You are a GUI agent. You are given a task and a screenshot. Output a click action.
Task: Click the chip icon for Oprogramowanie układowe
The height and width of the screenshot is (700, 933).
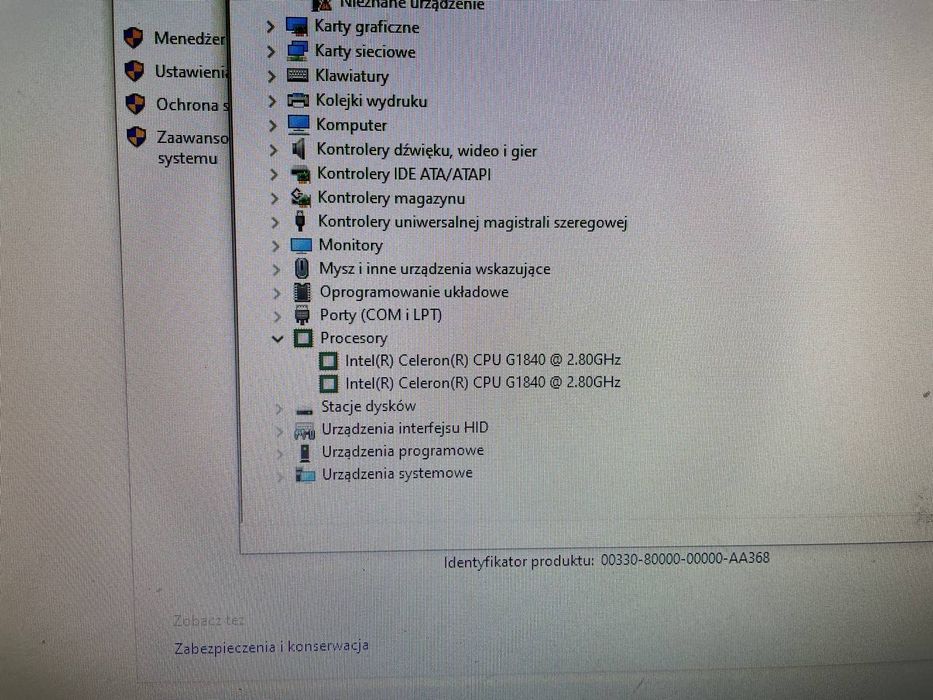point(302,292)
